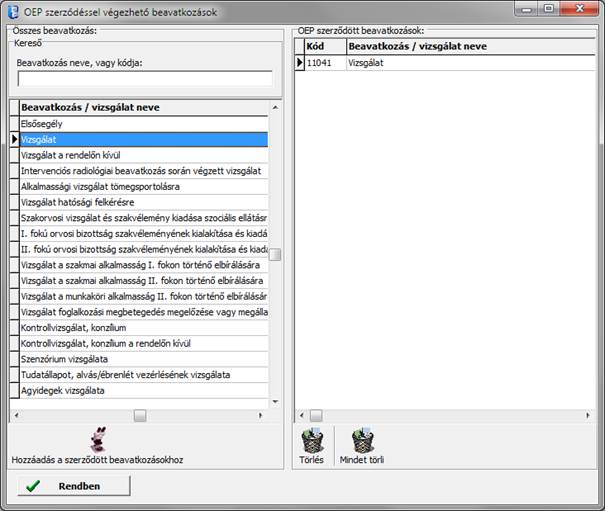605x511 pixels.
Task: Click into the Beavatkozás neve search field
Action: [145, 79]
